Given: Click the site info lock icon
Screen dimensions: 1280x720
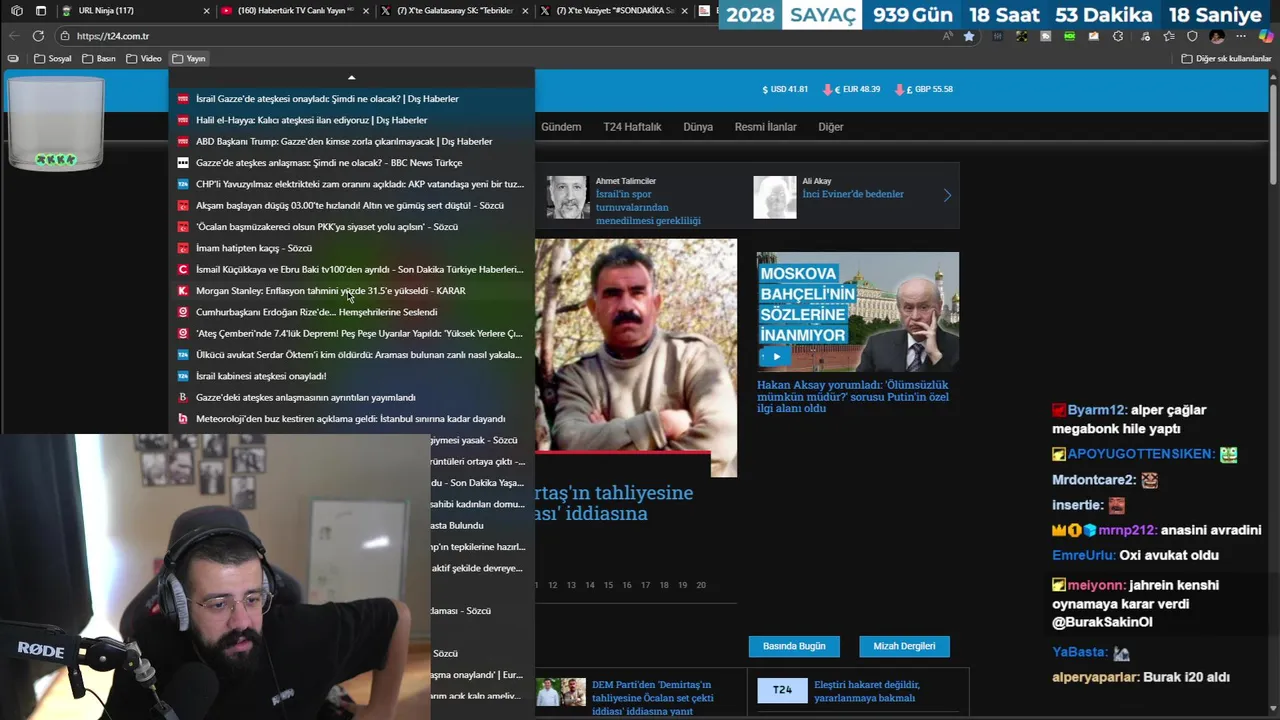Looking at the screenshot, I should pyautogui.click(x=65, y=36).
